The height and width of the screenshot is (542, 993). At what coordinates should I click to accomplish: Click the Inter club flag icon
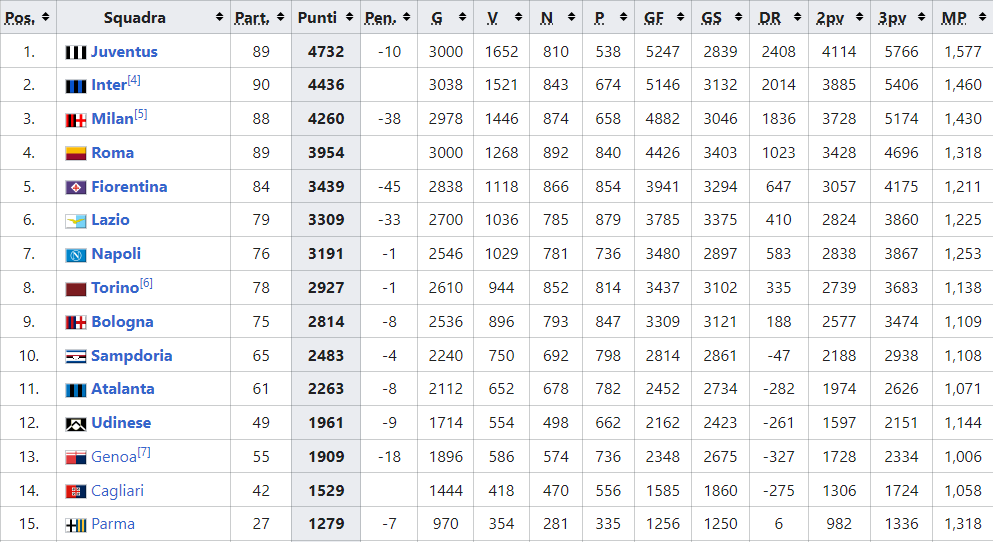(x=76, y=86)
